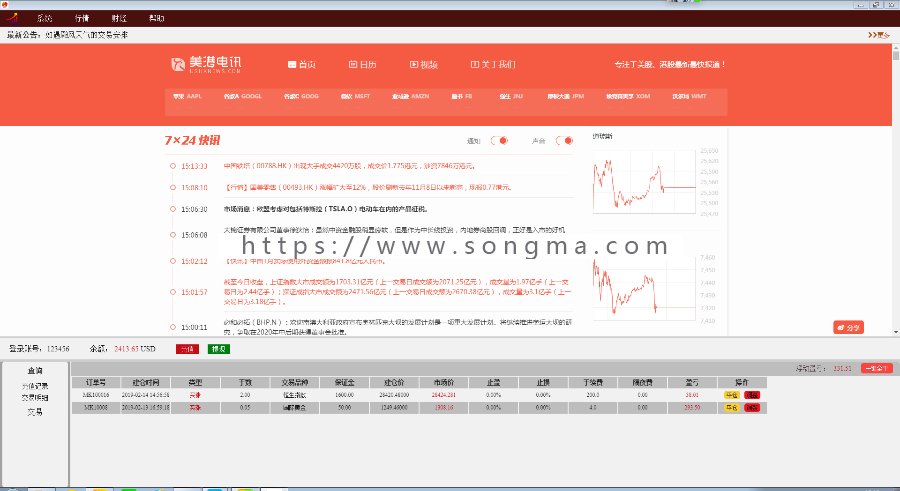The height and width of the screenshot is (491, 900).
Task: Click the timeline marker for 15:06:08
Action: (173, 234)
